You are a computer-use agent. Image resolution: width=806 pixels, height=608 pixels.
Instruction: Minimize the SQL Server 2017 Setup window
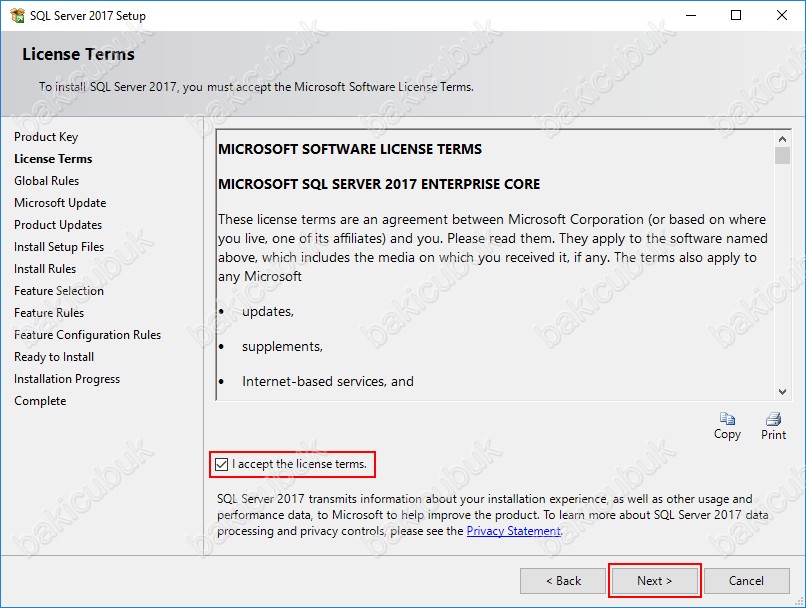click(x=691, y=15)
